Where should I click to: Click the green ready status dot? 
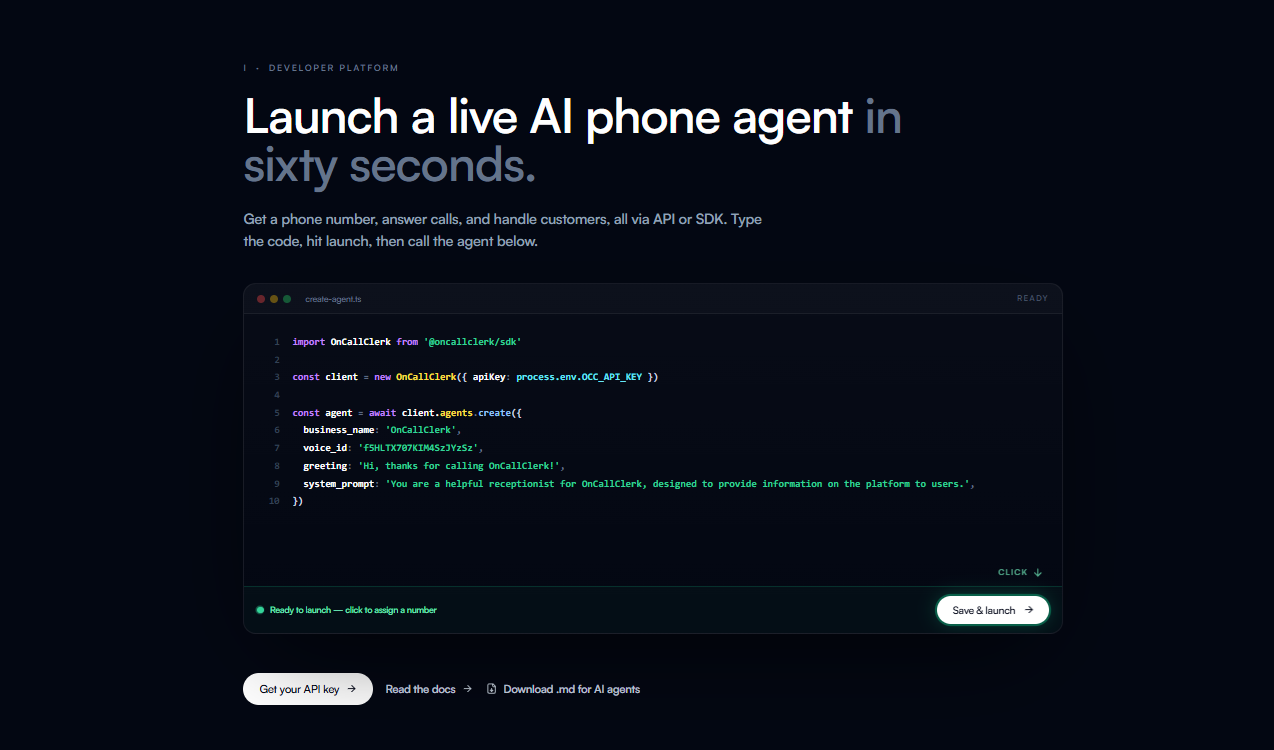tap(260, 610)
